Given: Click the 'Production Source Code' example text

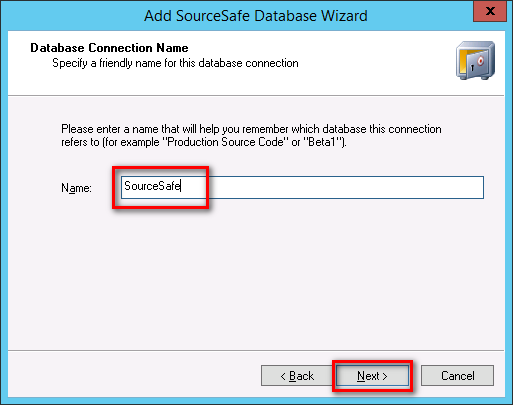Looking at the screenshot, I should tap(225, 142).
